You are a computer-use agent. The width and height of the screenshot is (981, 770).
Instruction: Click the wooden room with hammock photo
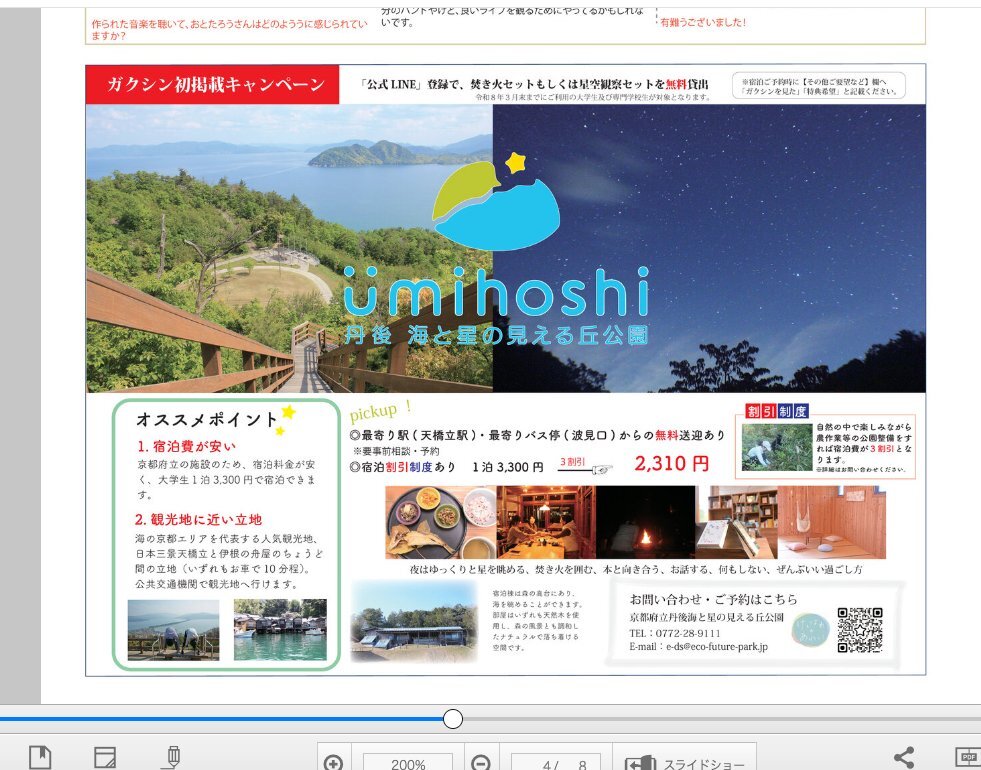831,522
